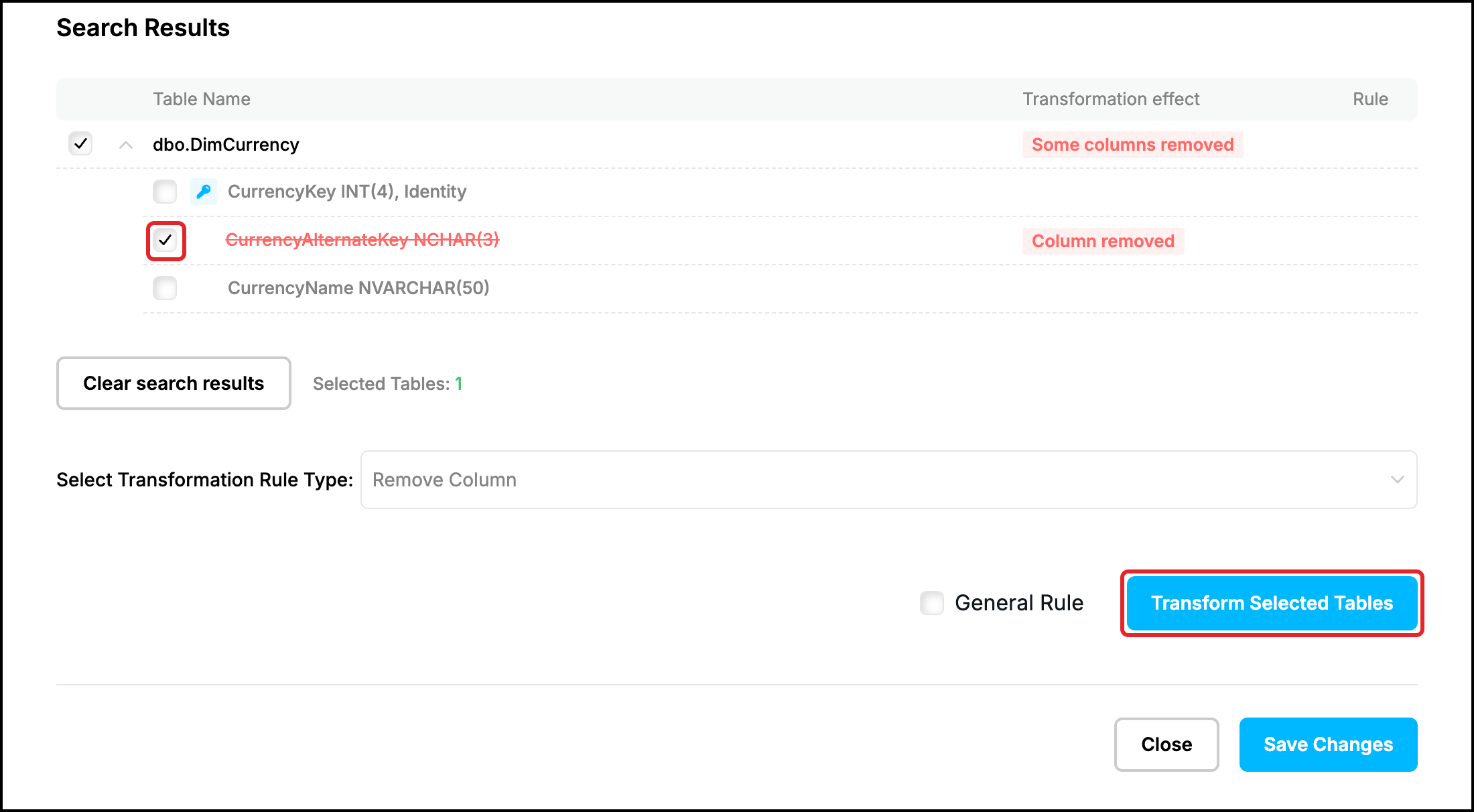Click the Column removed badge
1474x812 pixels.
[x=1103, y=241]
